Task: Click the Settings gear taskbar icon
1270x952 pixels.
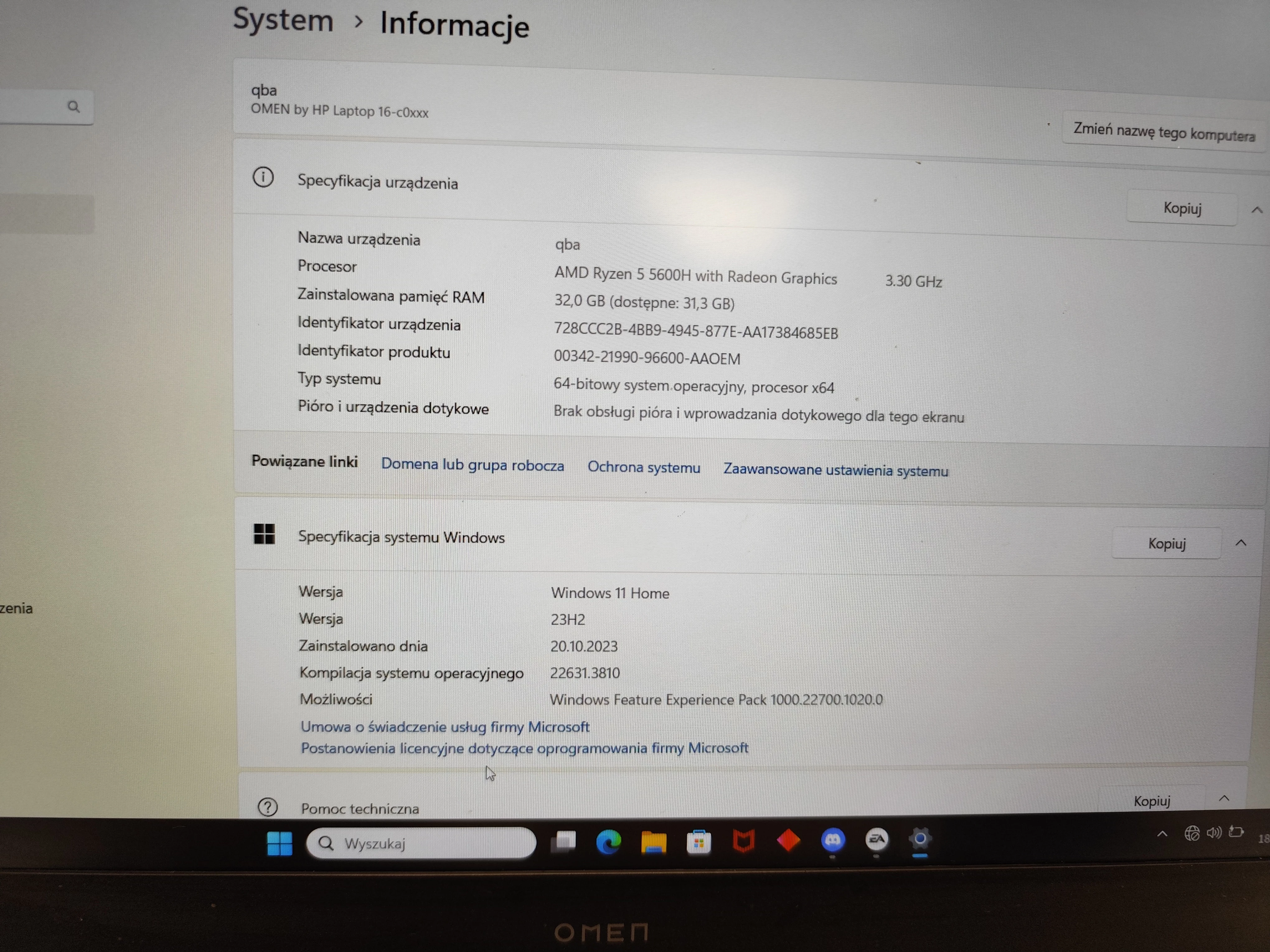Action: 920,839
